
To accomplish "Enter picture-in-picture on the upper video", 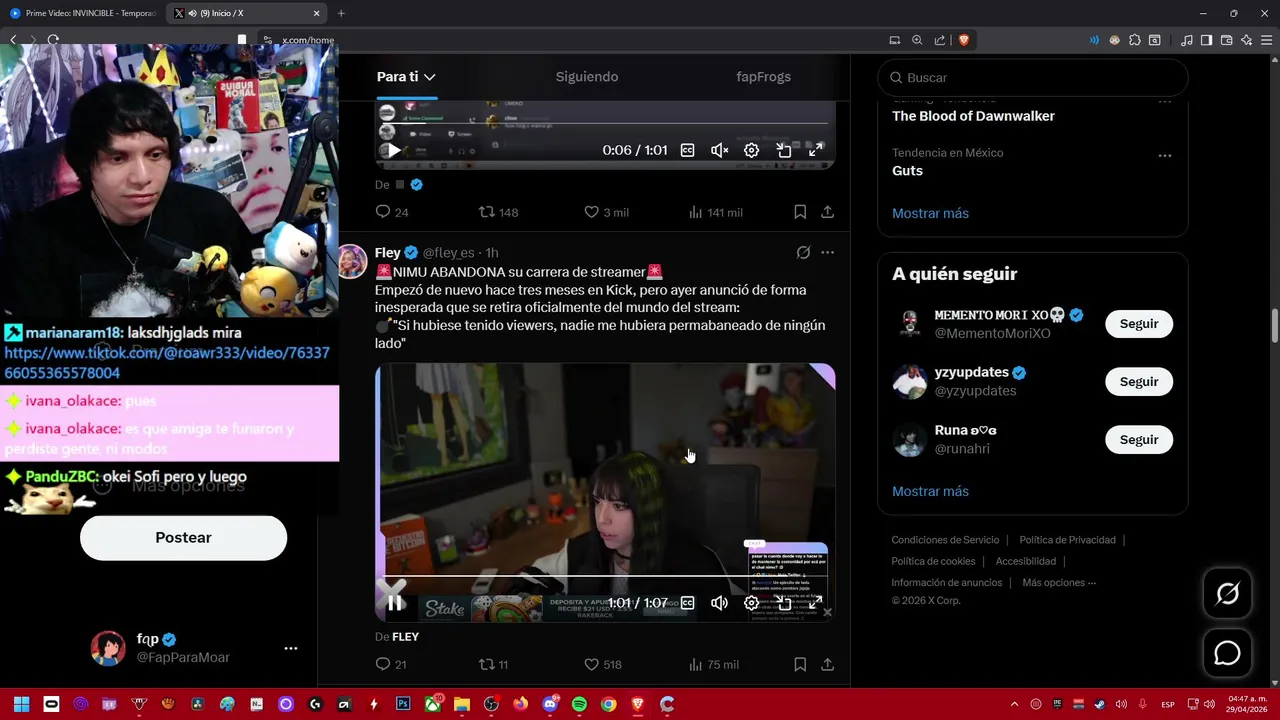I will [x=784, y=150].
